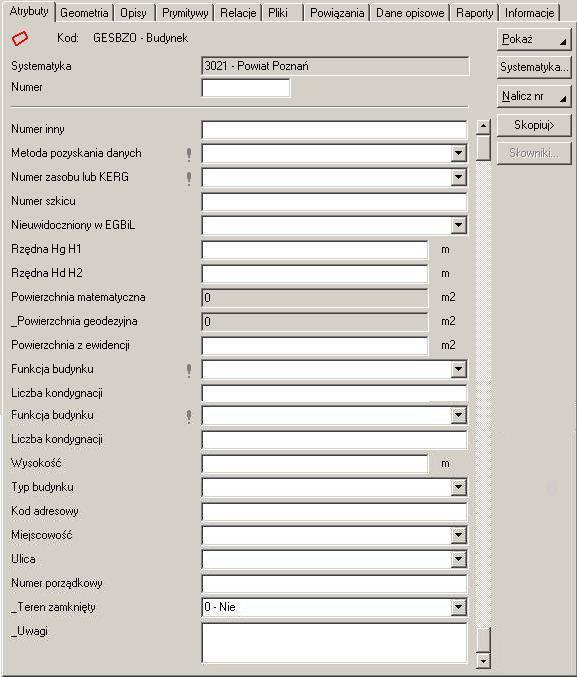This screenshot has width=577, height=677.
Task: Open the Powiązania tab
Action: [337, 13]
